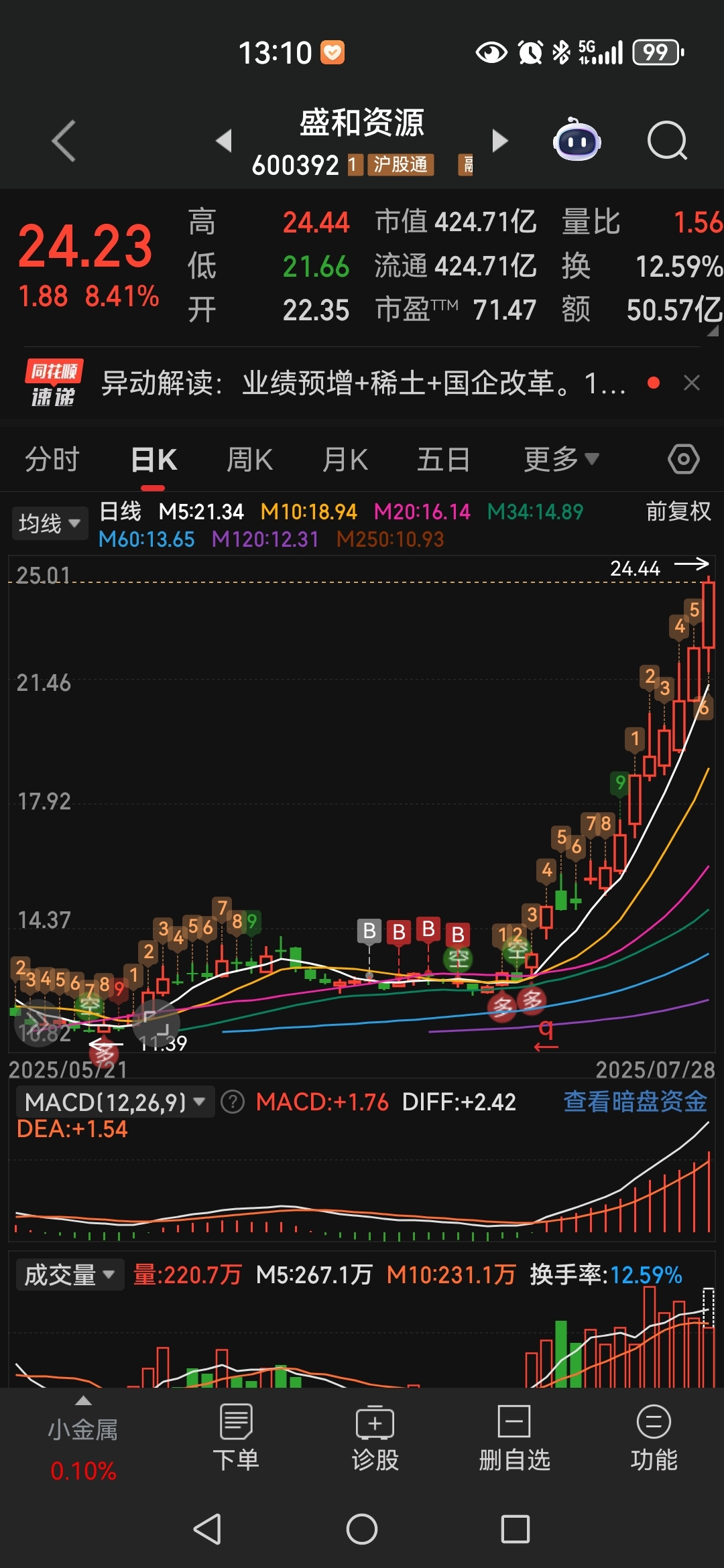Toggle 前复权 price adjustment
Image resolution: width=724 pixels, height=1568 pixels.
678,511
